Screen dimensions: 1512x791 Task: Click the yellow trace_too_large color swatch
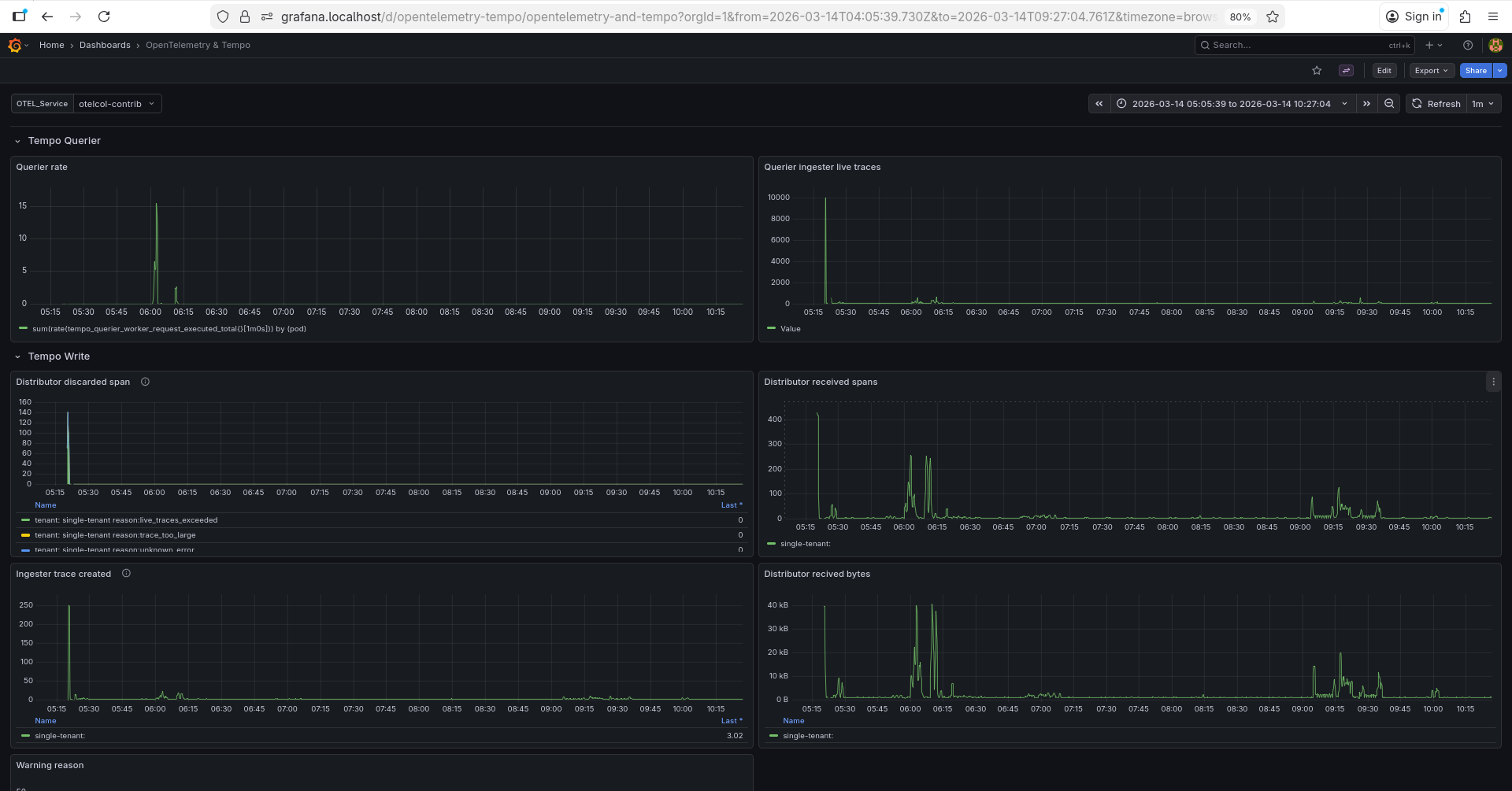(x=26, y=535)
